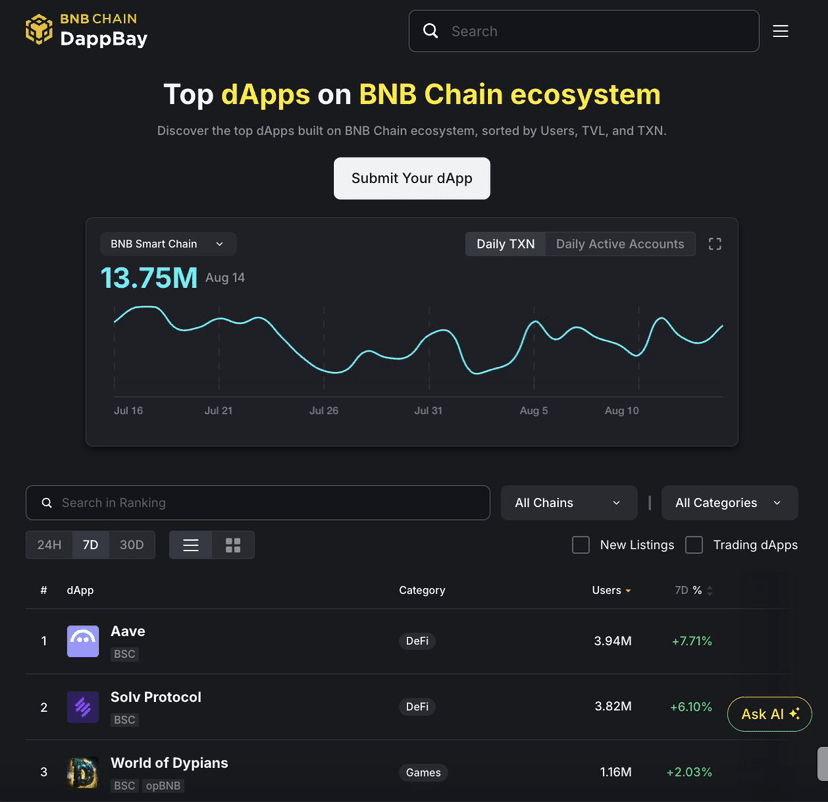
Task: Switch to list view layout
Action: pos(191,545)
